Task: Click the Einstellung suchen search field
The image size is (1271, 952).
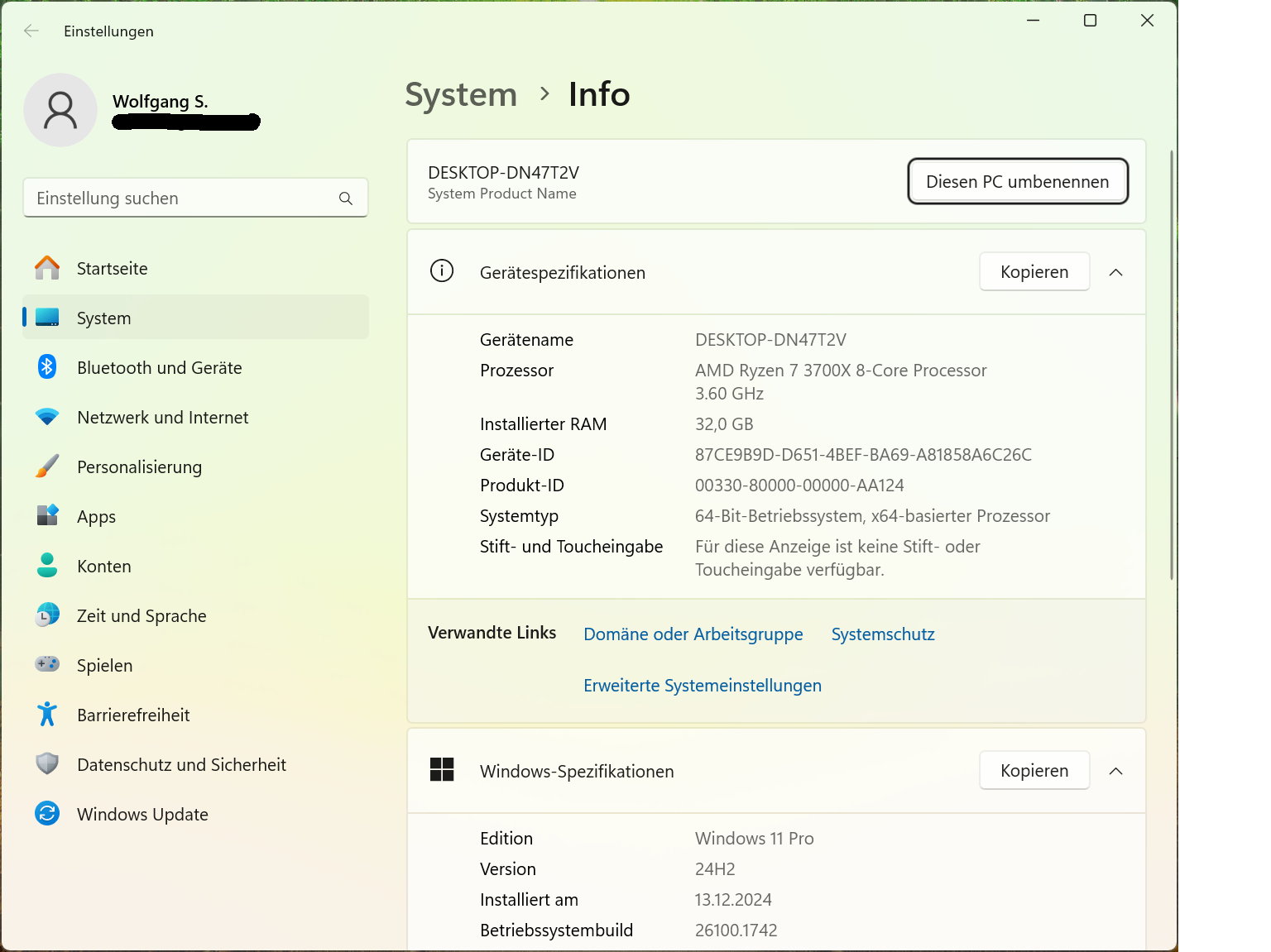Action: click(x=182, y=199)
